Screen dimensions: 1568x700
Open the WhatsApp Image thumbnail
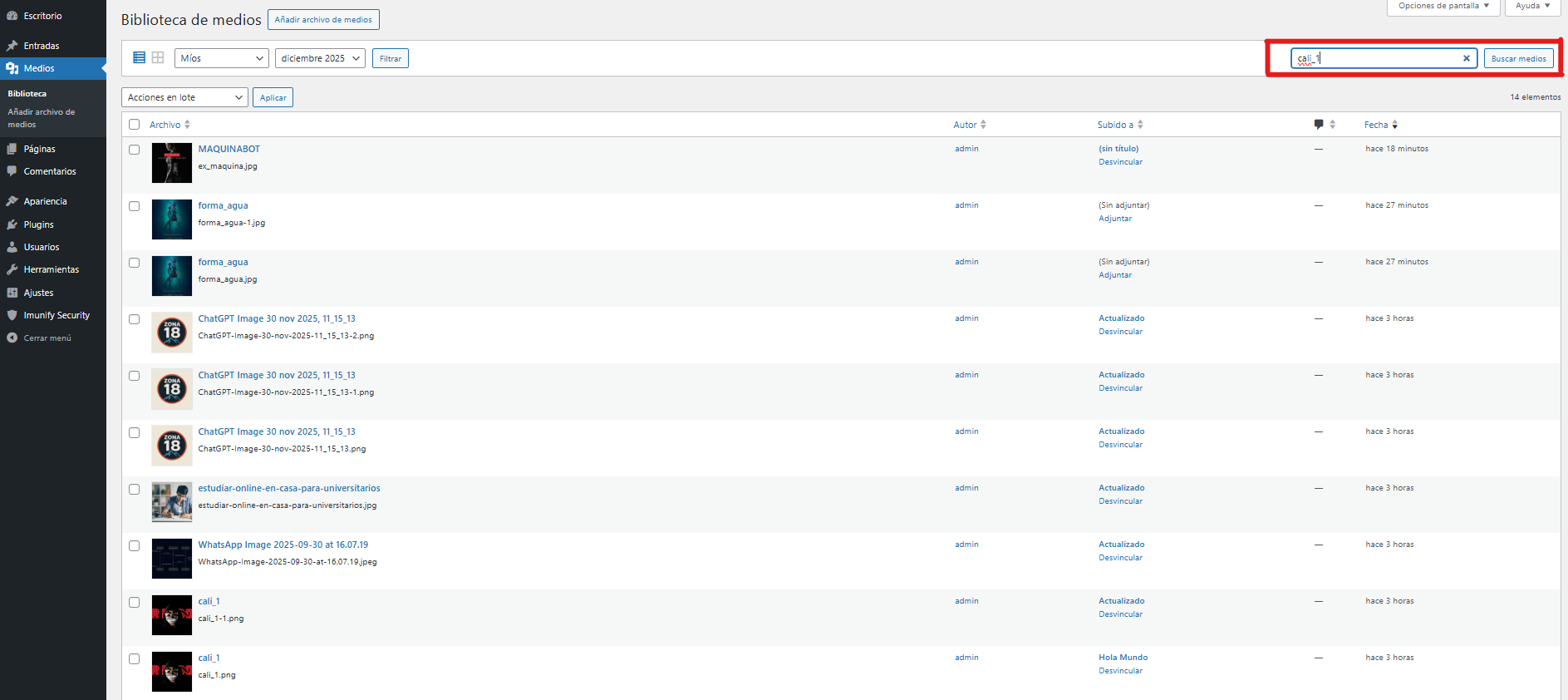point(172,559)
